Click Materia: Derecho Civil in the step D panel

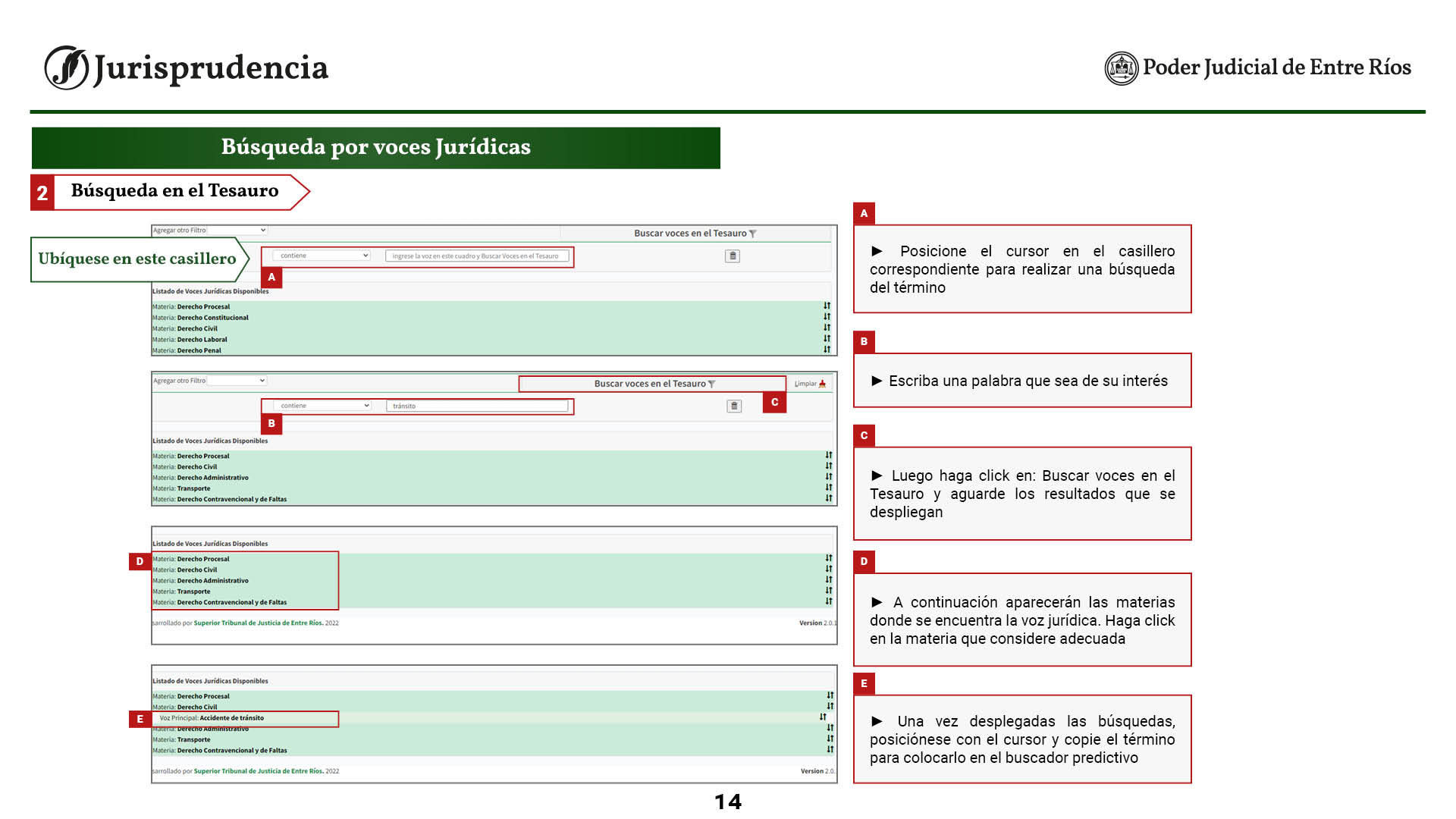tap(184, 570)
